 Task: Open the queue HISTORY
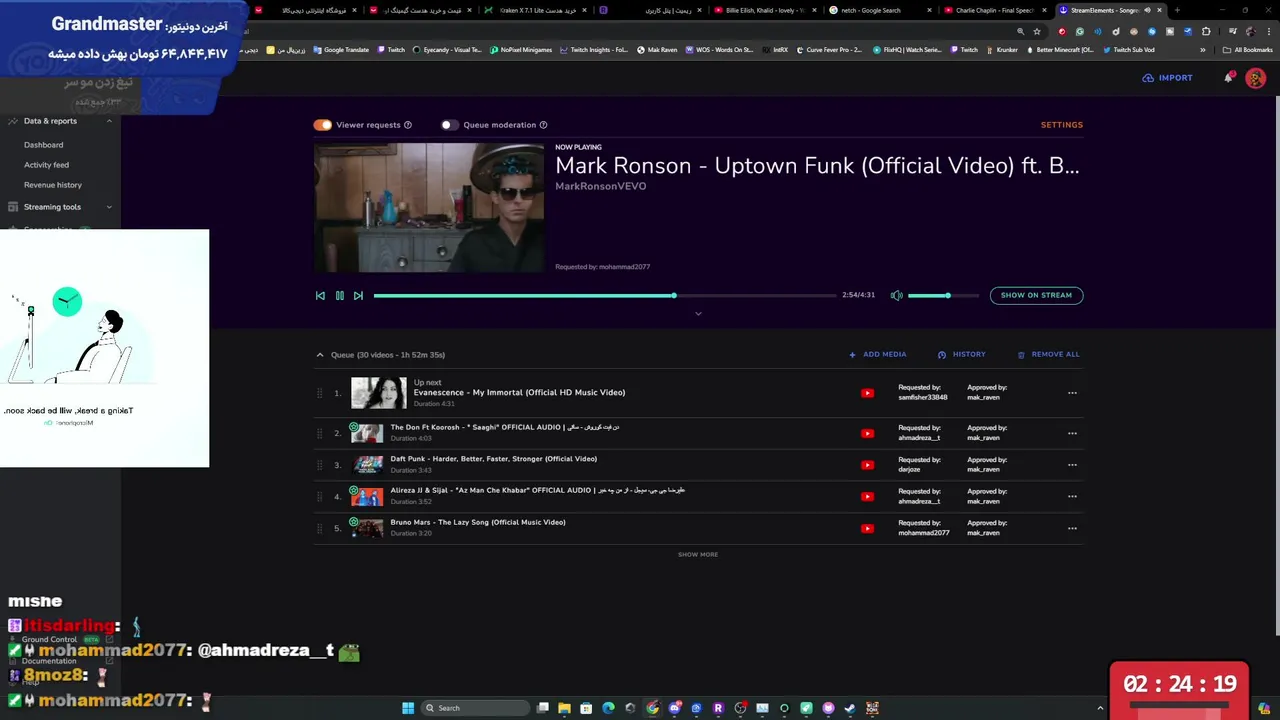coord(962,354)
